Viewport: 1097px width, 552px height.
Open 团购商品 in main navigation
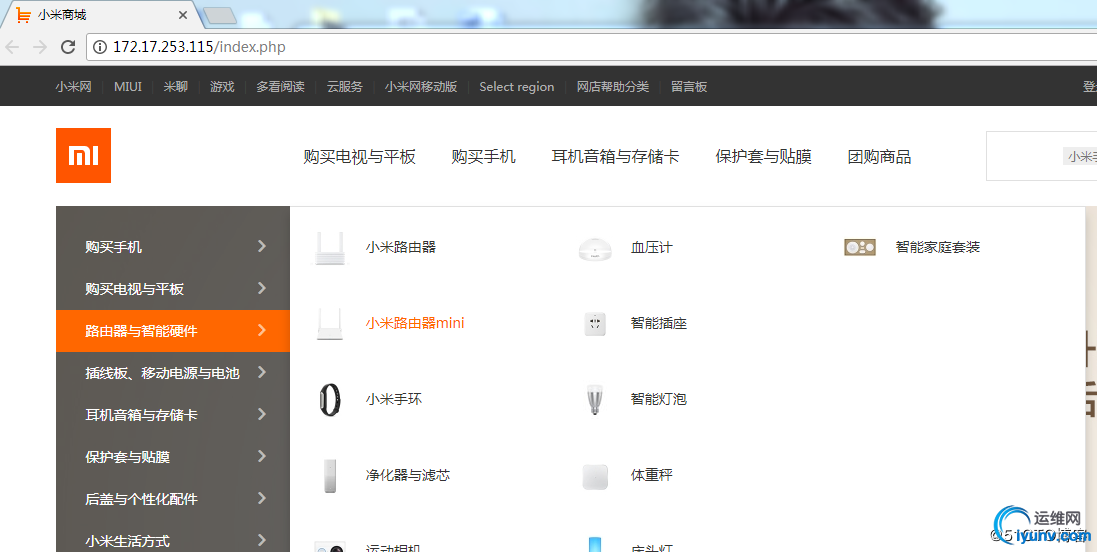click(879, 157)
